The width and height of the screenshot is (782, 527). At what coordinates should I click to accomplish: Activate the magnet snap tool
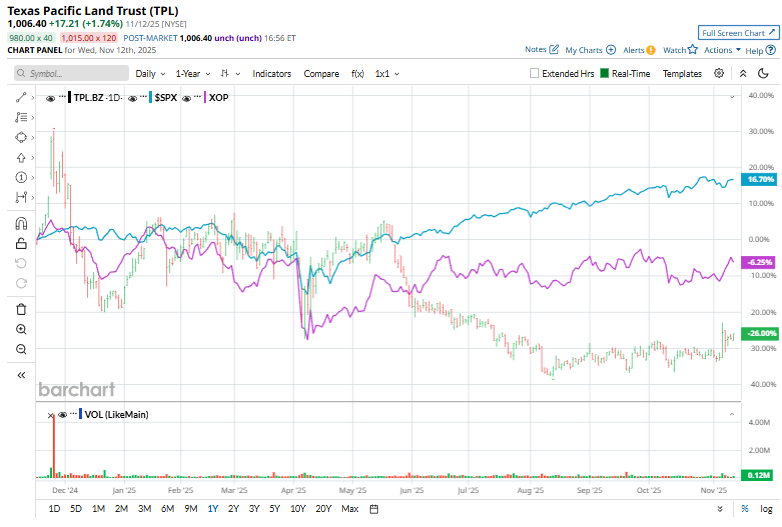coord(21,223)
